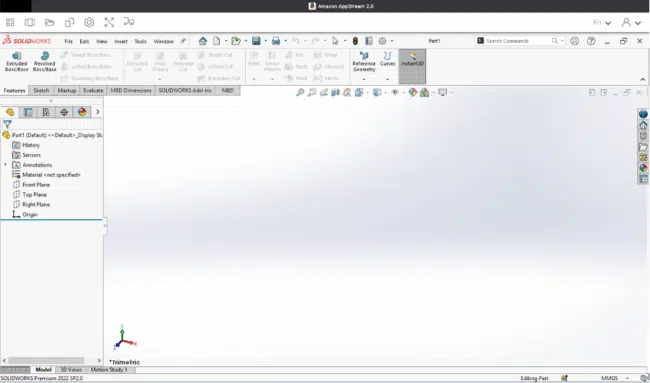Select the DimXpertManager crosshair tab
650x383 pixels.
coord(64,112)
